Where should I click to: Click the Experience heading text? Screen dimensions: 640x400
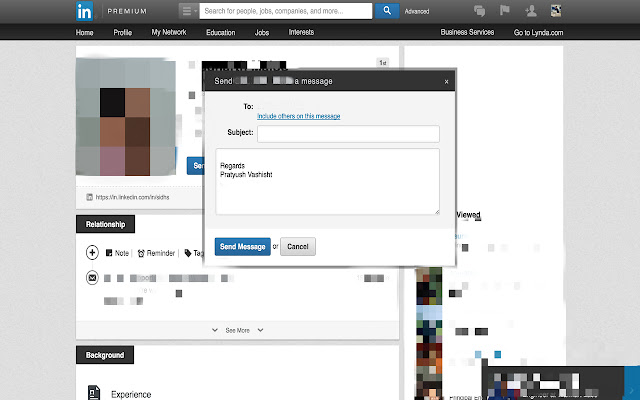[131, 394]
